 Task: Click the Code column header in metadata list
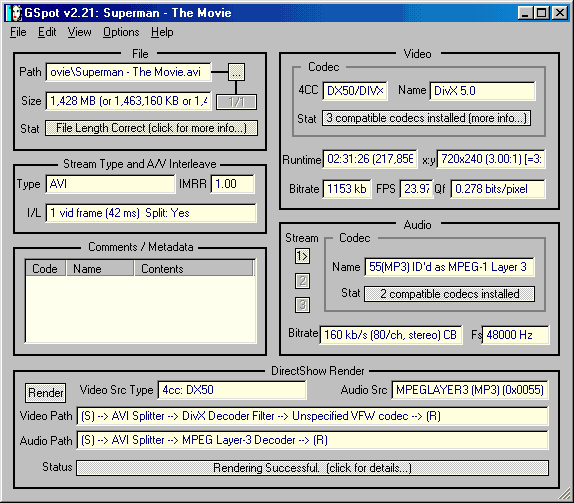45,268
